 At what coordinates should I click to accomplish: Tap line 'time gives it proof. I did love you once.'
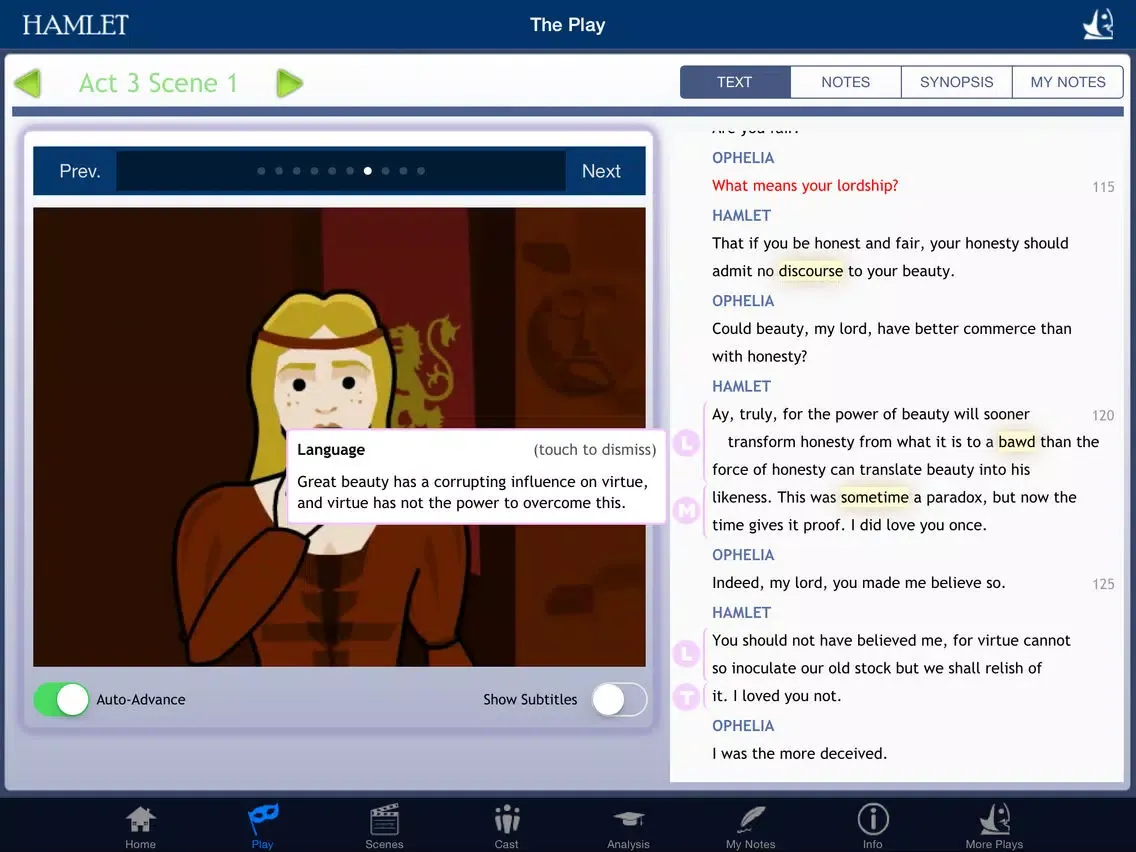[x=849, y=525]
